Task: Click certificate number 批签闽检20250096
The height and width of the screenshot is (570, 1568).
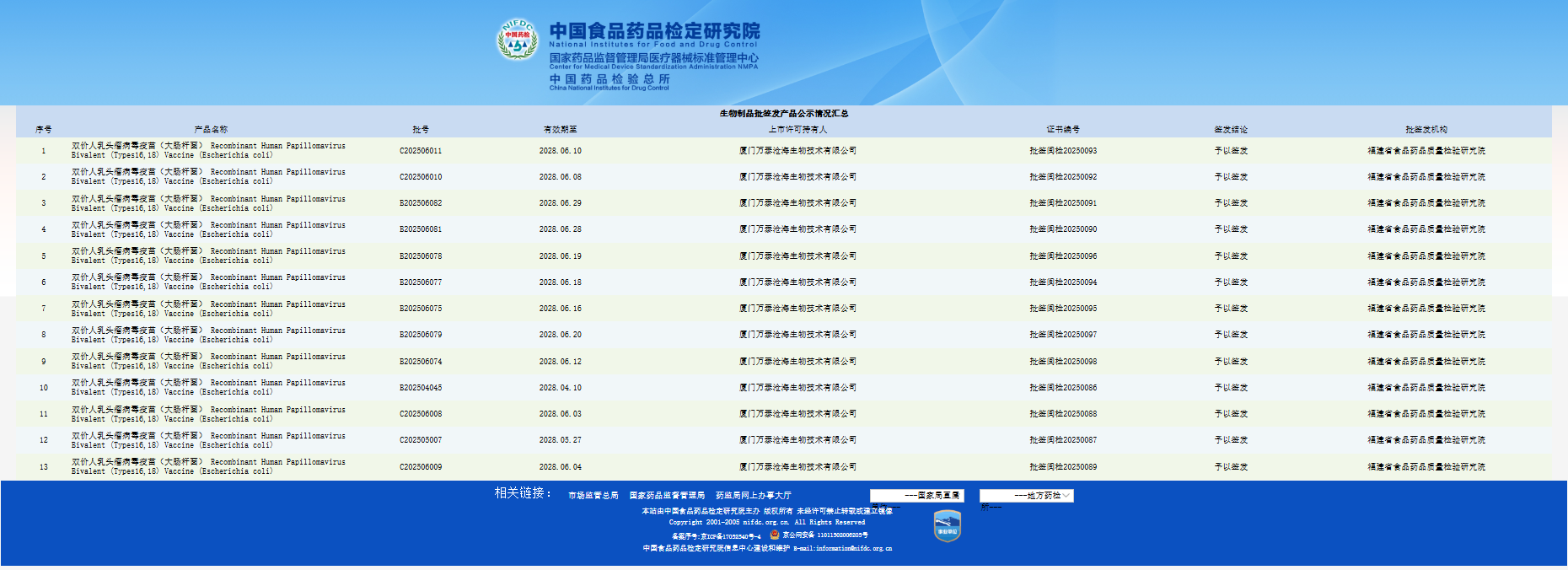Action: point(1063,256)
